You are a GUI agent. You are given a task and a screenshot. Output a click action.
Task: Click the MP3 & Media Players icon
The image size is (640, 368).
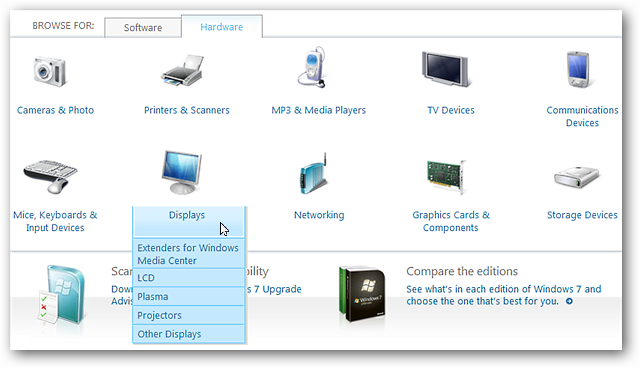pos(312,67)
